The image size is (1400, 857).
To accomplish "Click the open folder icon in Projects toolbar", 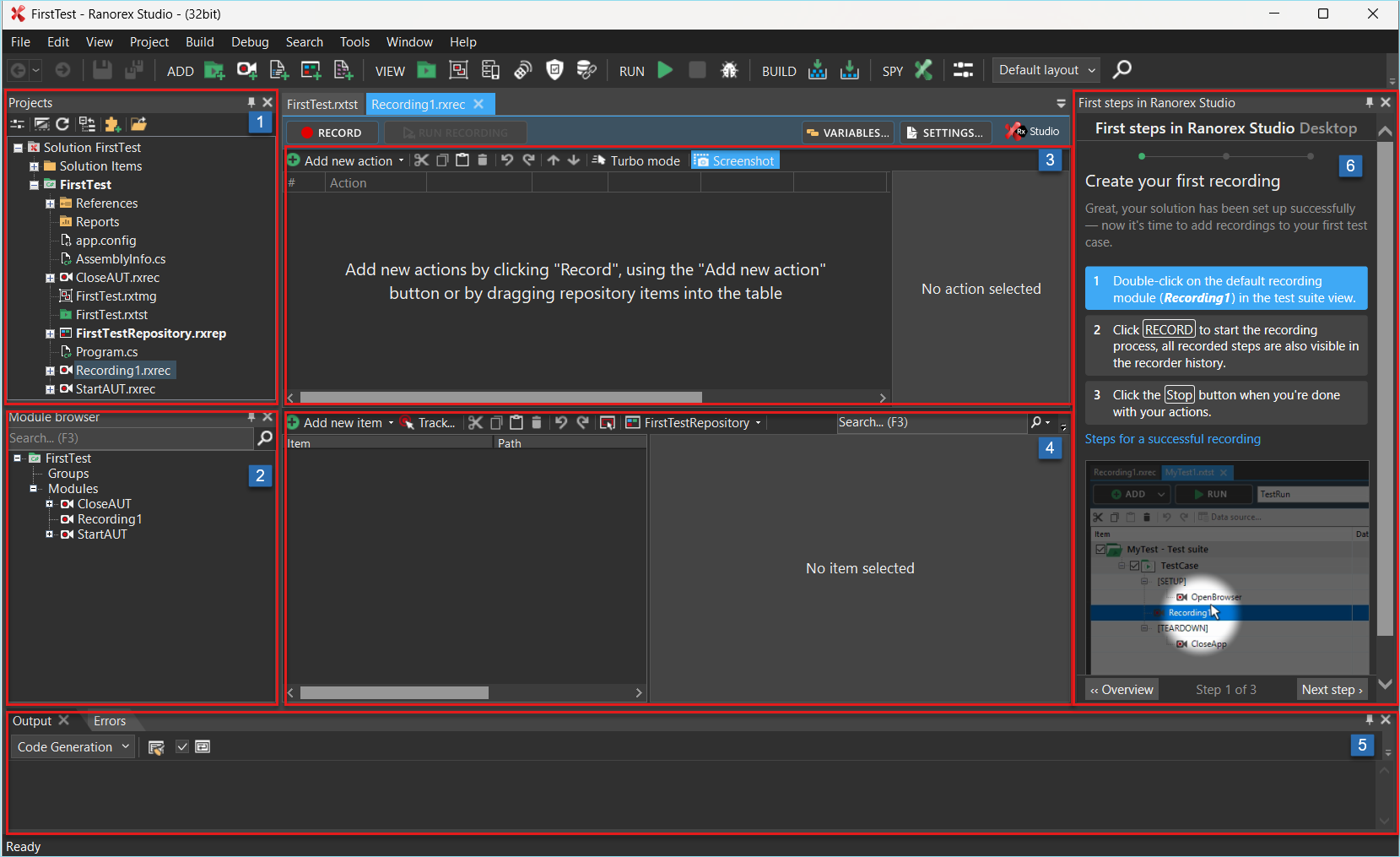I will (x=138, y=124).
